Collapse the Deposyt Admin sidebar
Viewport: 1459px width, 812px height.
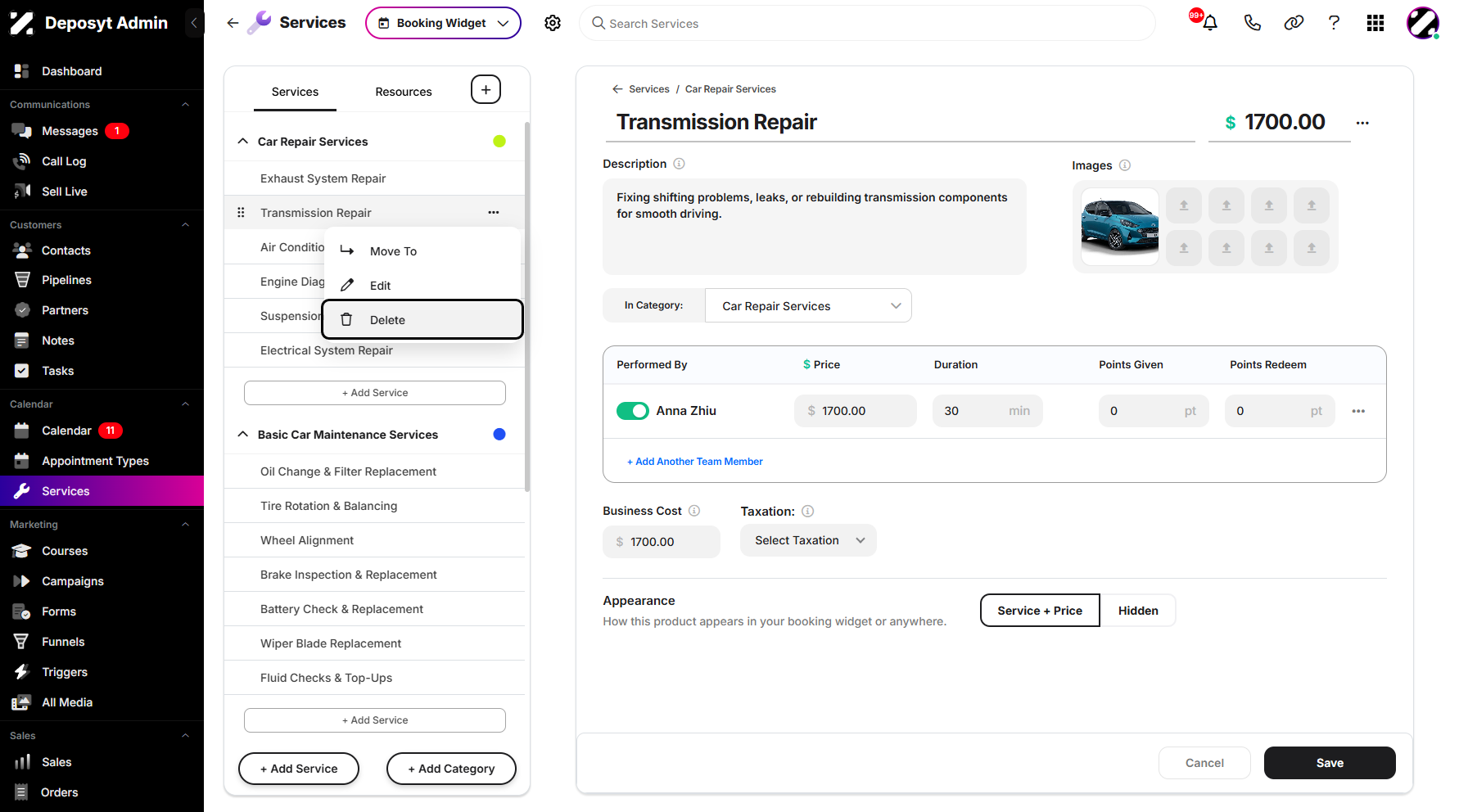tap(194, 23)
